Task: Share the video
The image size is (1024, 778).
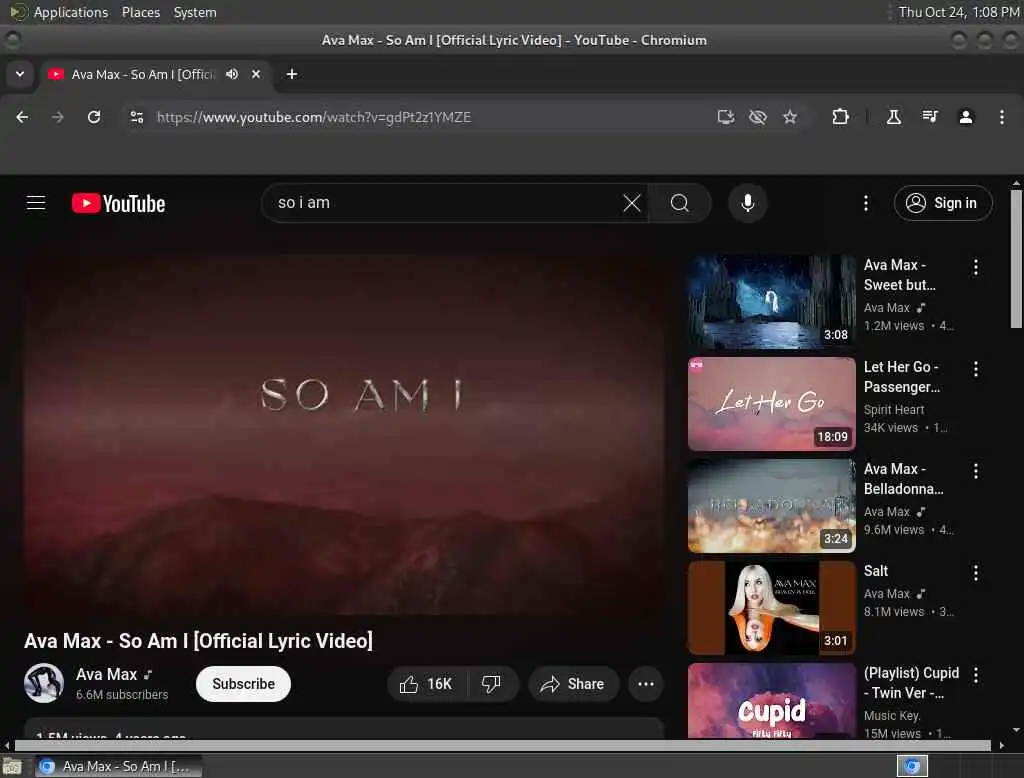Action: tap(572, 684)
